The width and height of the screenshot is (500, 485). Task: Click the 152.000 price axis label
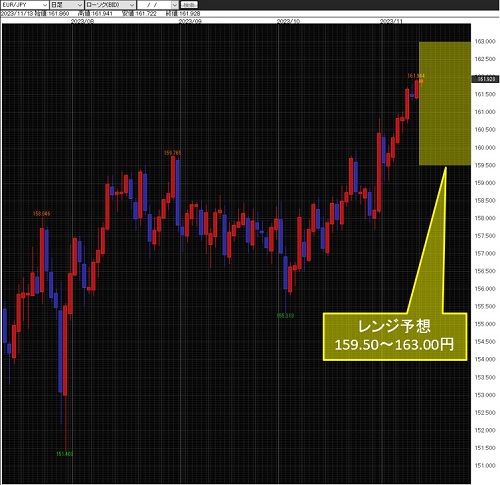coord(485,430)
